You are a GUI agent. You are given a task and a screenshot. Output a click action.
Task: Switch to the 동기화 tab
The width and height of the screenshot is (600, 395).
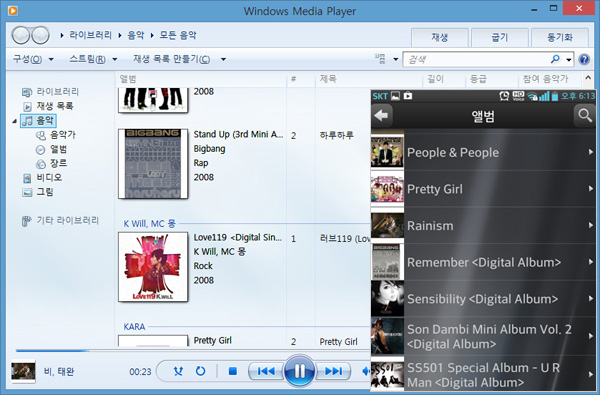click(x=559, y=37)
